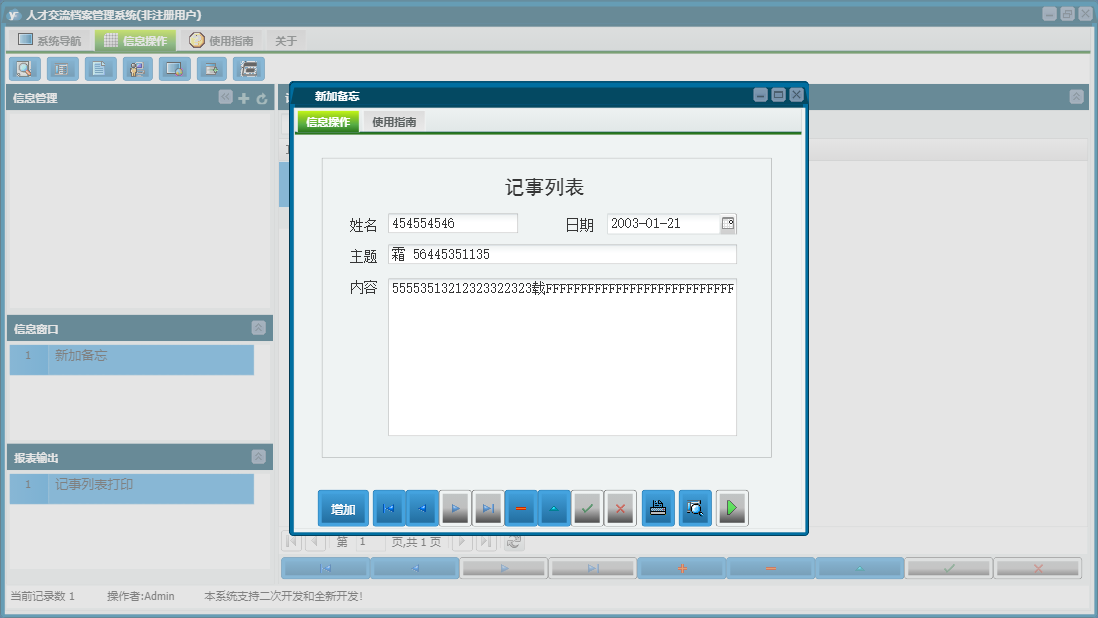Click the user with computer toolbar icon
The width and height of the screenshot is (1098, 618).
[137, 69]
